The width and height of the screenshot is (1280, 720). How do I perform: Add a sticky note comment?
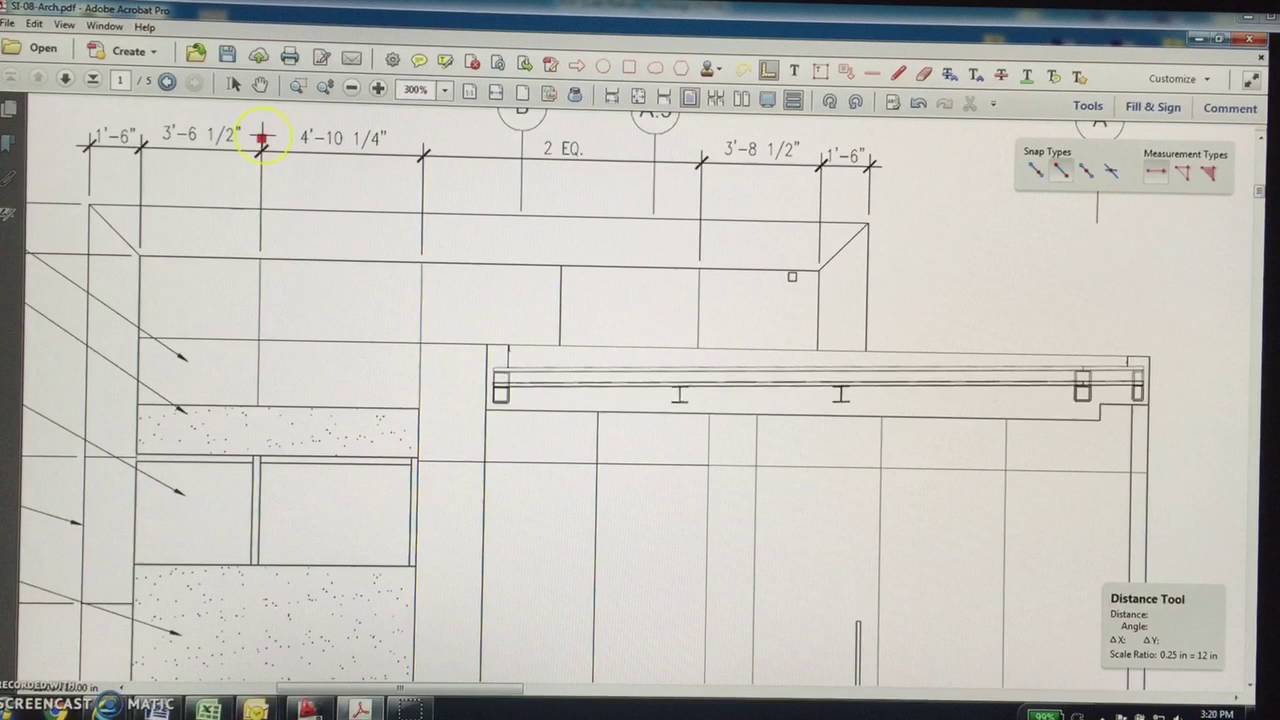tap(419, 61)
